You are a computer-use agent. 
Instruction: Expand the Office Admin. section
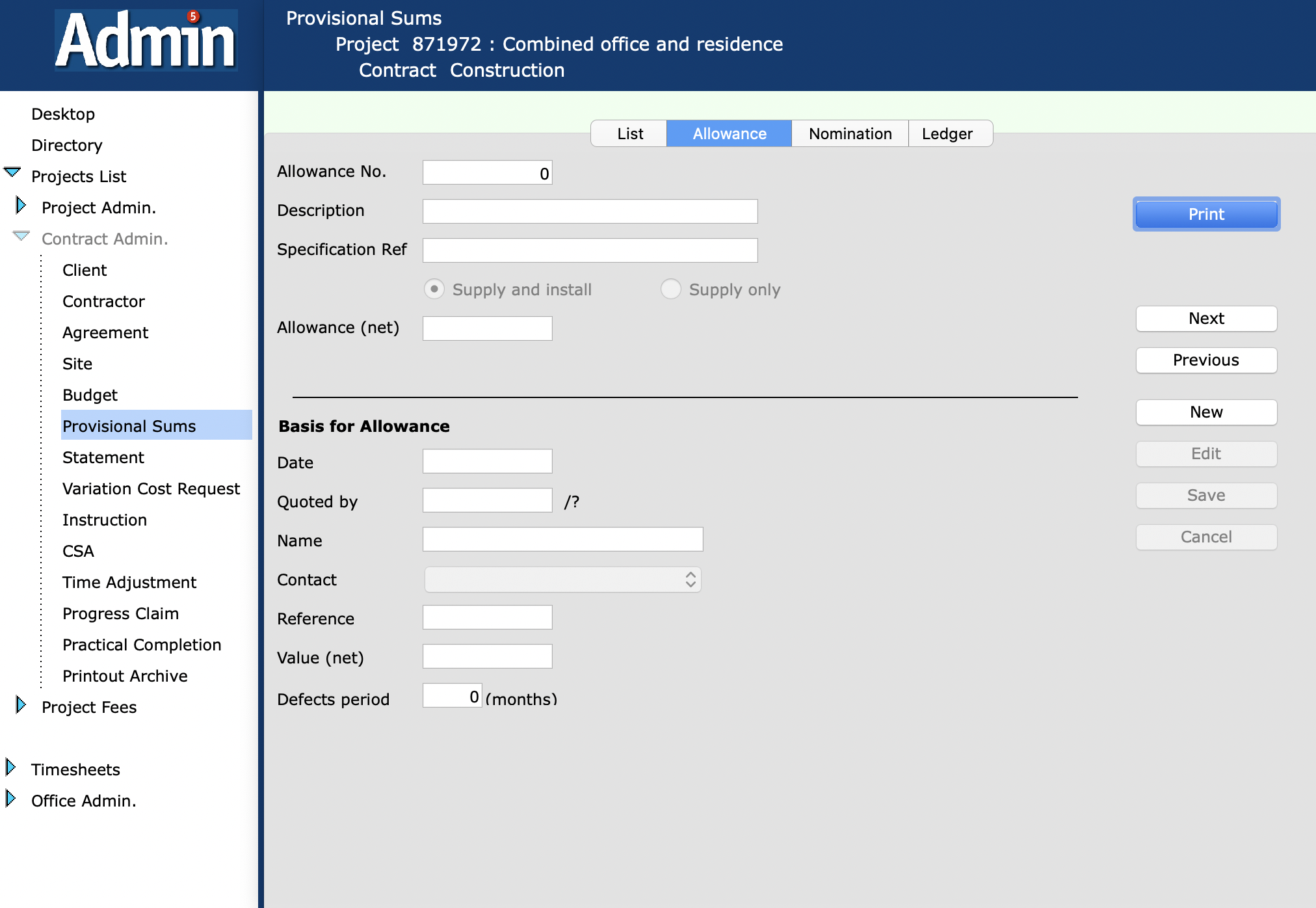(10, 799)
